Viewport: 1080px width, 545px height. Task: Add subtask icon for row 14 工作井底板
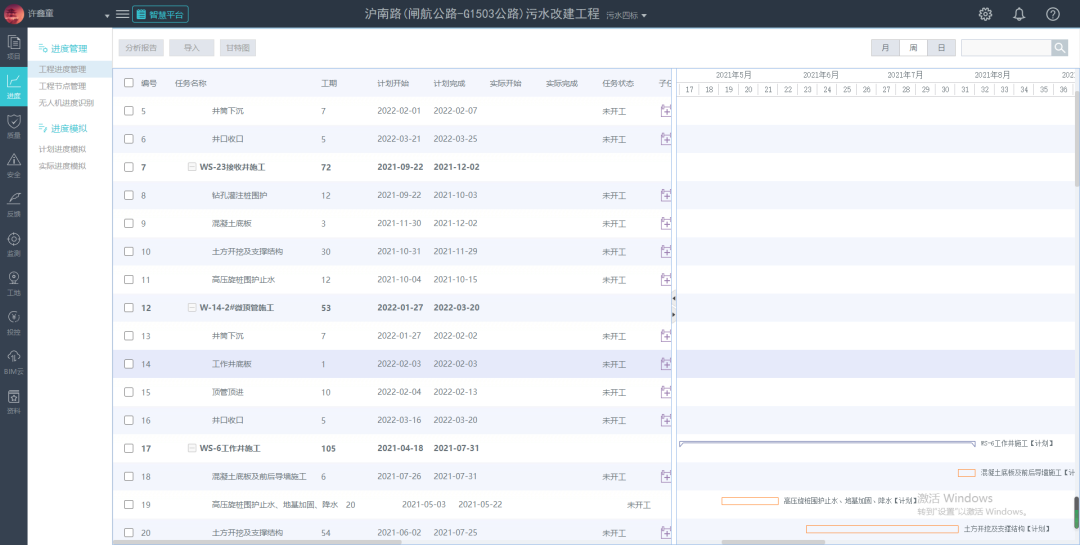point(666,364)
